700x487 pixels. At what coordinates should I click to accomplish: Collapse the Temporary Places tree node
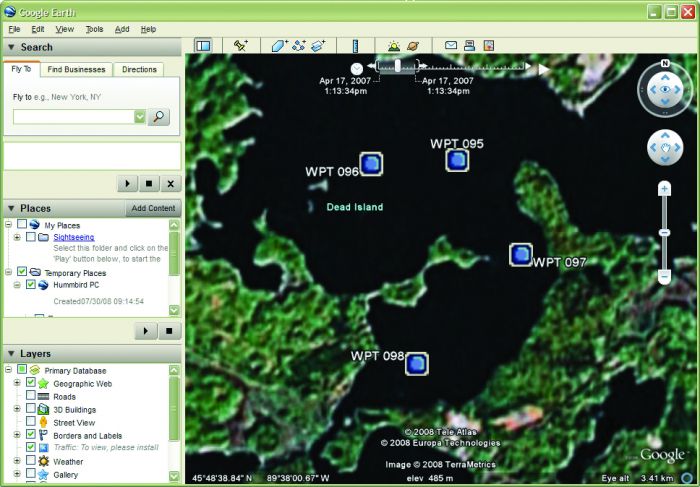point(8,271)
